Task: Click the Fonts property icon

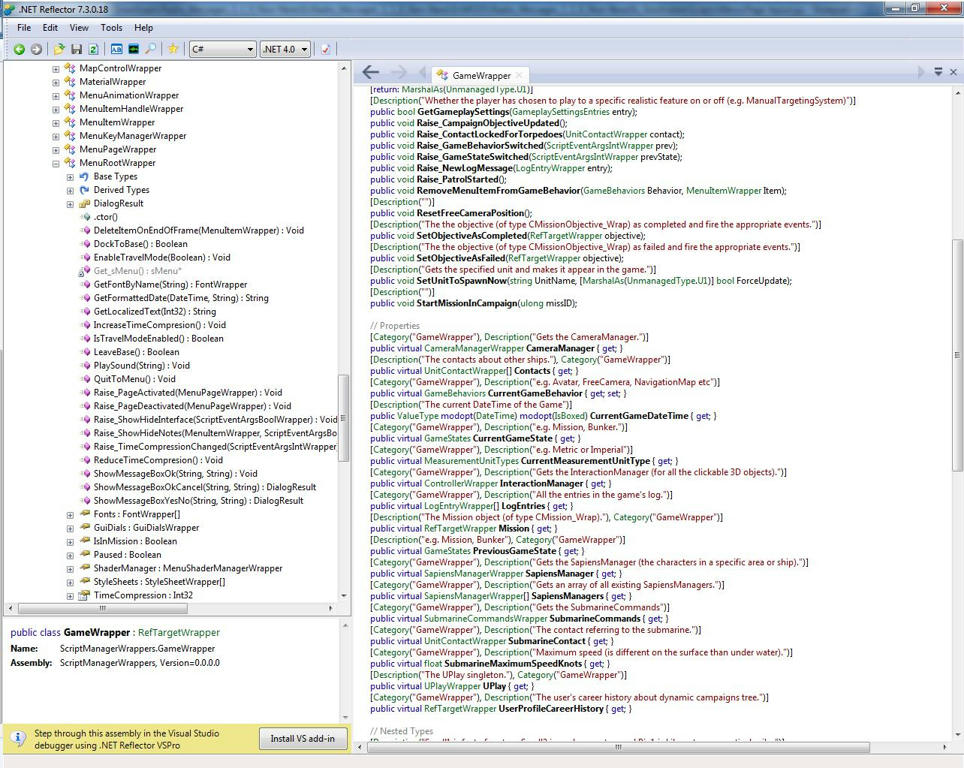Action: coord(84,514)
